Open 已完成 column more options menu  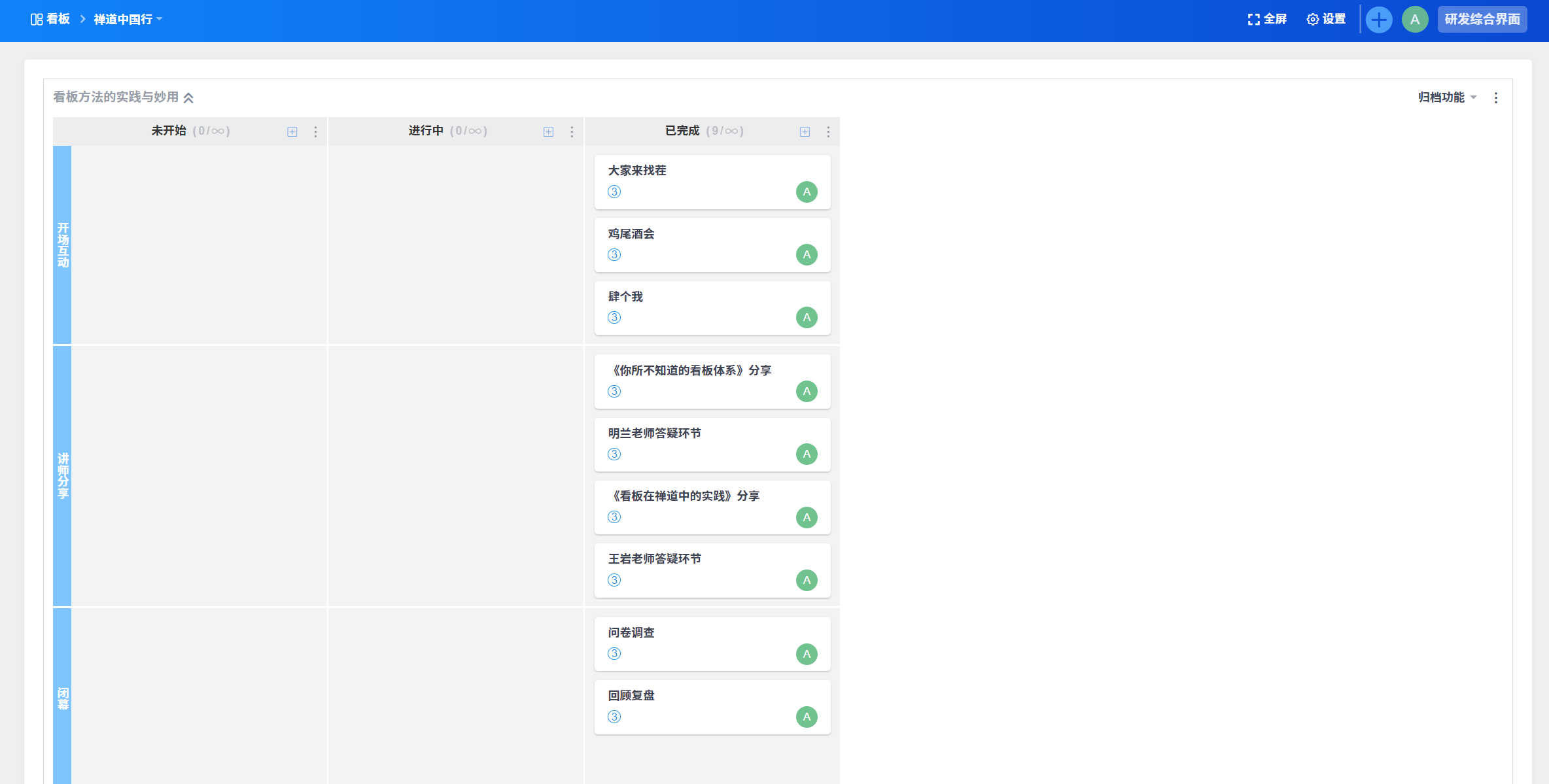coord(828,132)
